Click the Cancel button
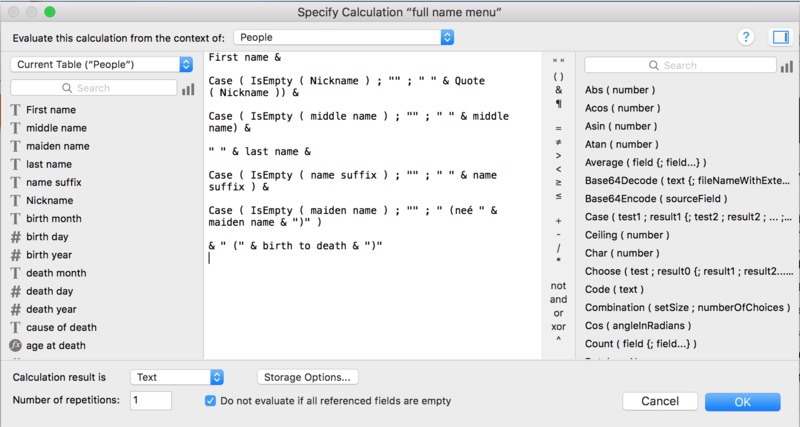 (660, 401)
